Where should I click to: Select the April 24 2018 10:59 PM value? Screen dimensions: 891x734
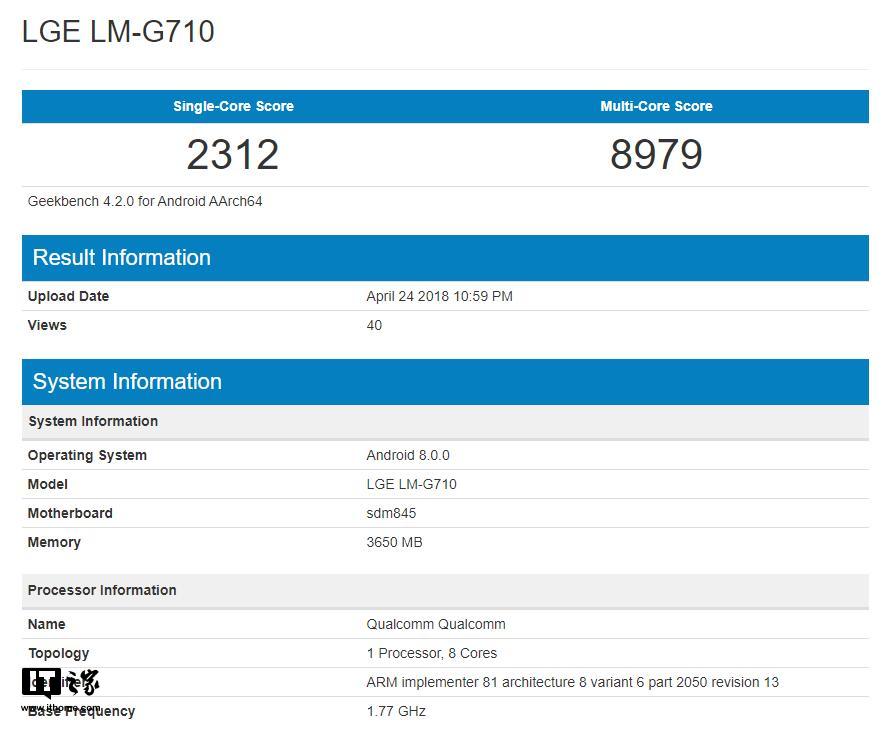(x=439, y=296)
